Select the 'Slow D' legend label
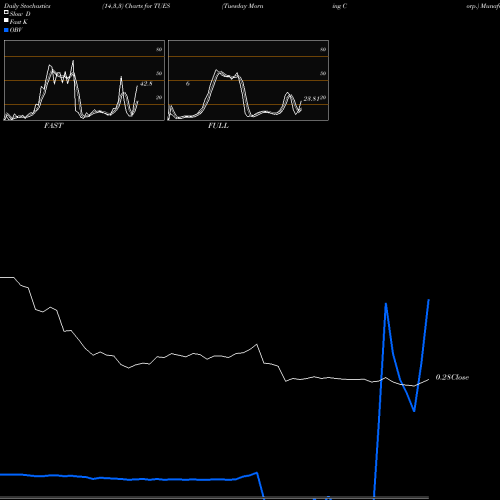Viewport: 500px width, 500px height. coord(20,14)
